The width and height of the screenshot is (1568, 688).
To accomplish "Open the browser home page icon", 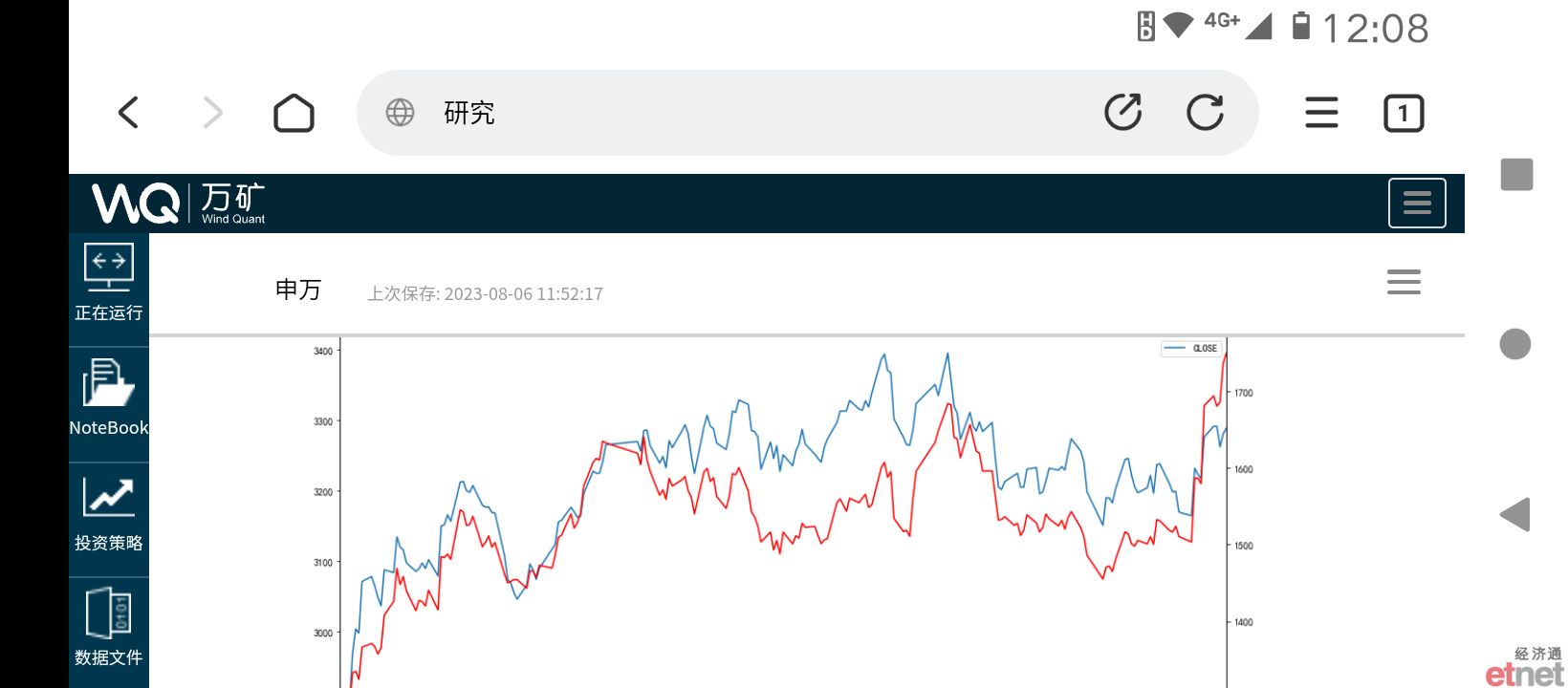I will [294, 113].
